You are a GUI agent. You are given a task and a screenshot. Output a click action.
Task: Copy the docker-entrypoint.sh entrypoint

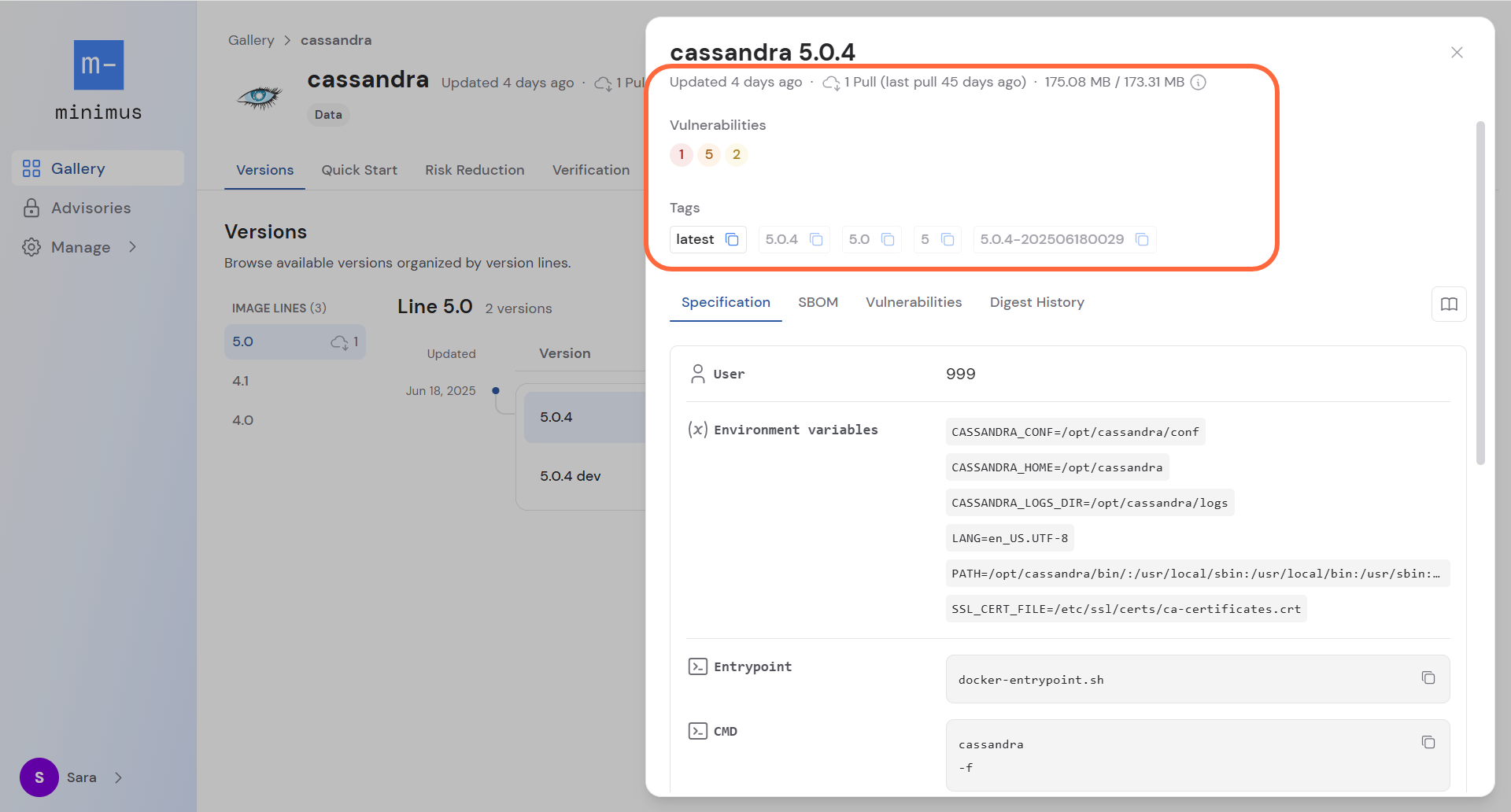tap(1428, 678)
